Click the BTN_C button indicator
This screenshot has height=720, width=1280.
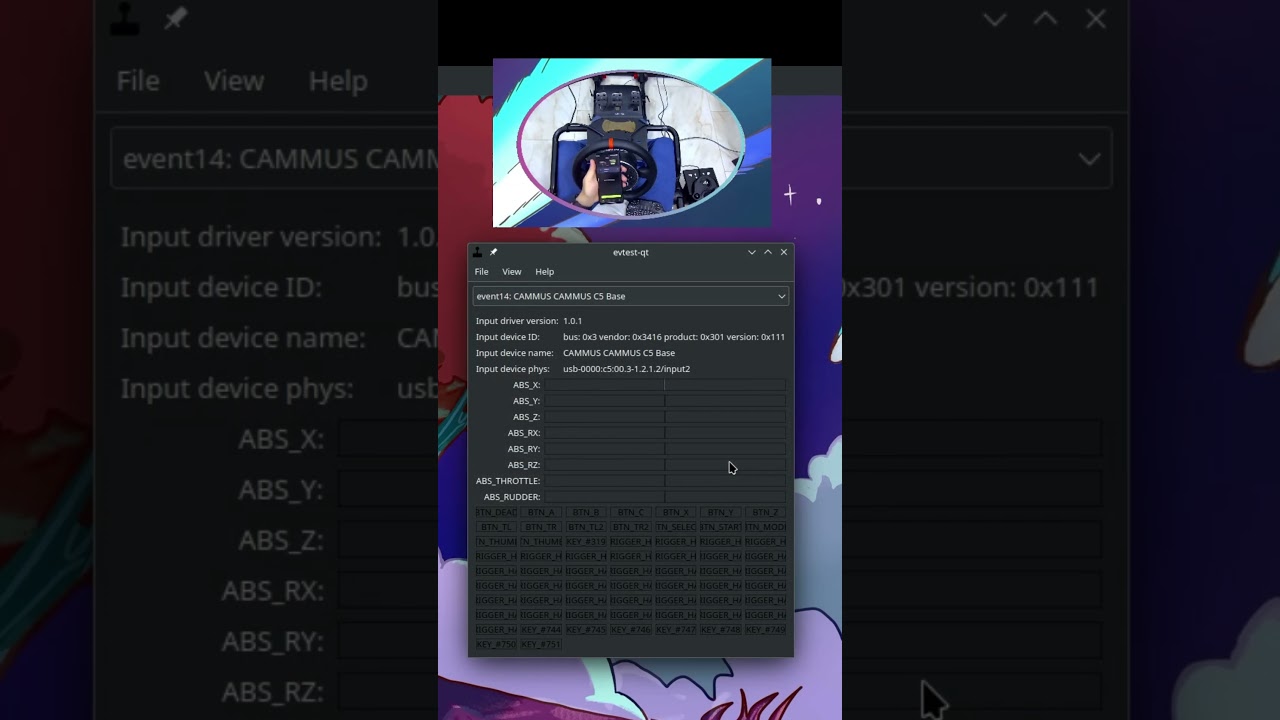click(x=631, y=513)
